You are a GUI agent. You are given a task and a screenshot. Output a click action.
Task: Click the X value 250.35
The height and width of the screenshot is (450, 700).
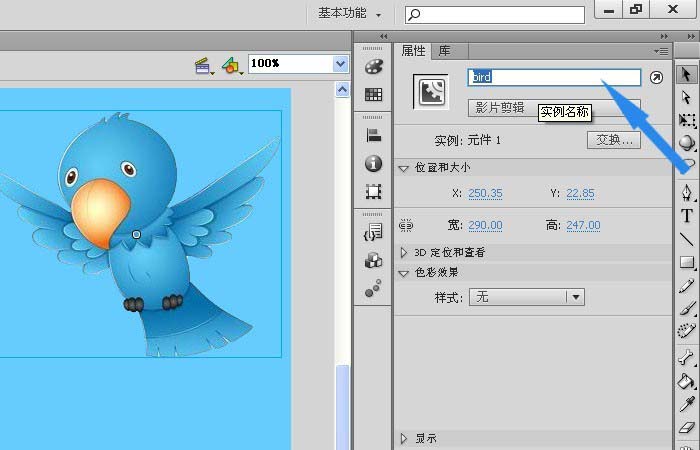point(485,193)
